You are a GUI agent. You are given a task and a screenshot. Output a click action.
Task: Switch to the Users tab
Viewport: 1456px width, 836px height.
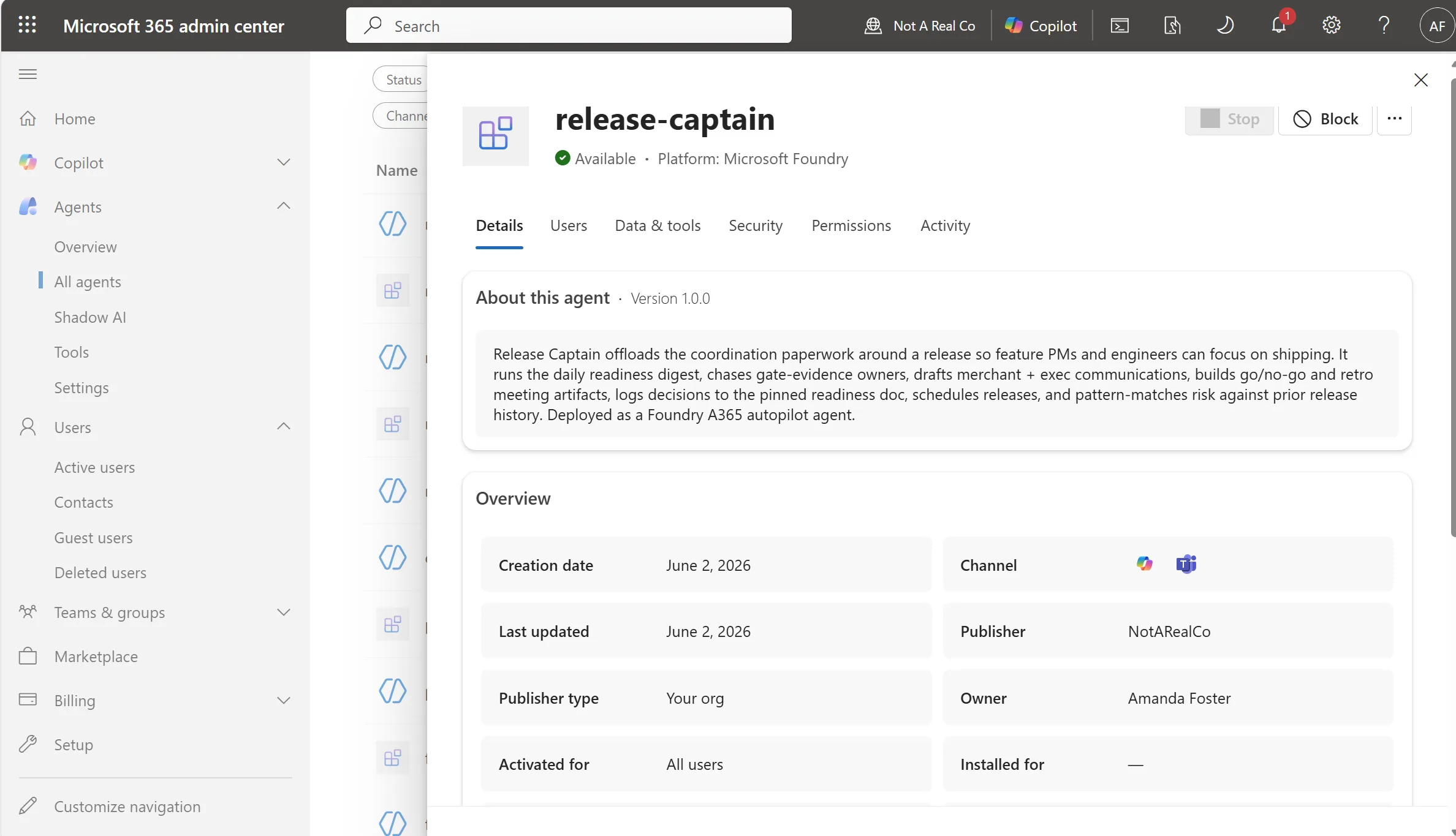pyautogui.click(x=569, y=225)
